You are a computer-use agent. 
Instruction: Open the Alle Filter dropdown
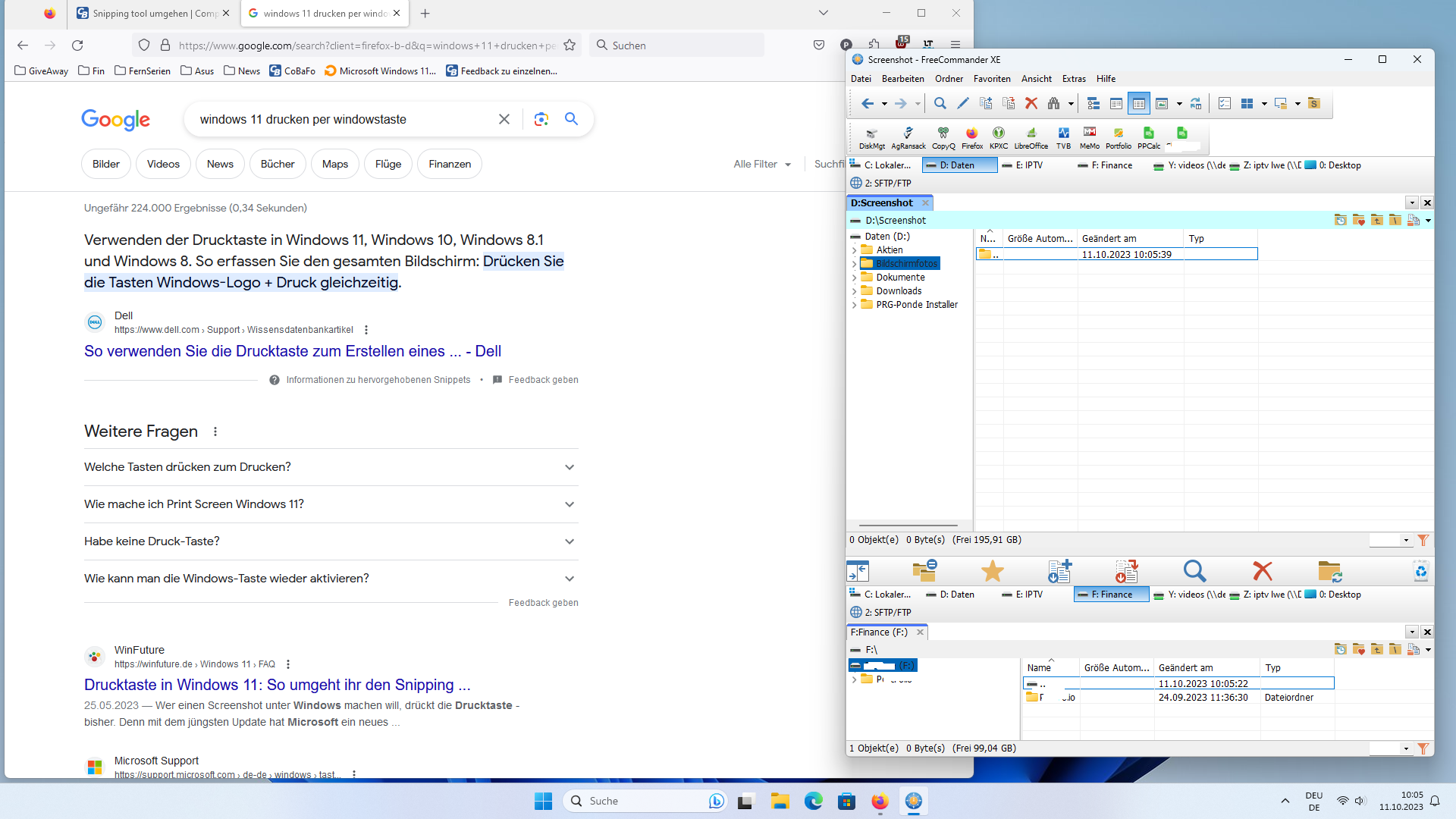click(761, 164)
